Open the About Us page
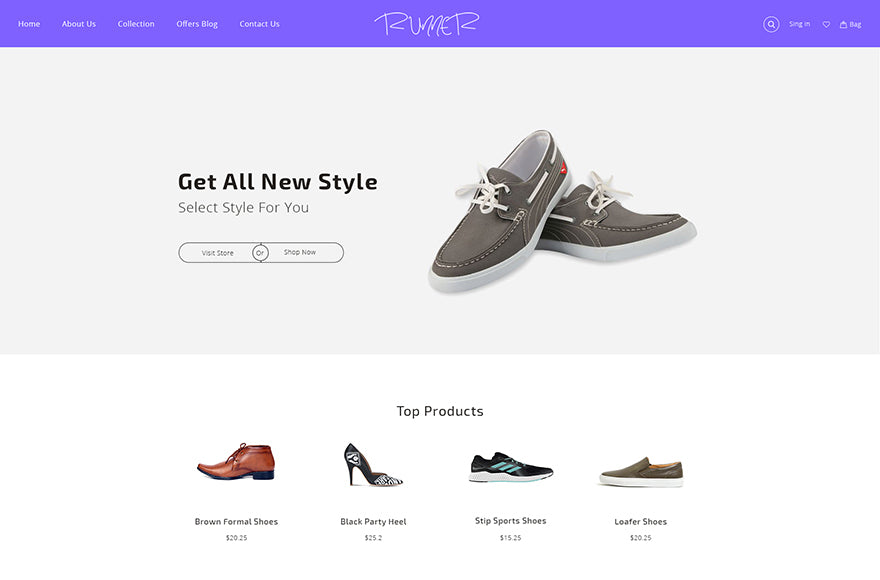The height and width of the screenshot is (580, 880). pos(79,24)
